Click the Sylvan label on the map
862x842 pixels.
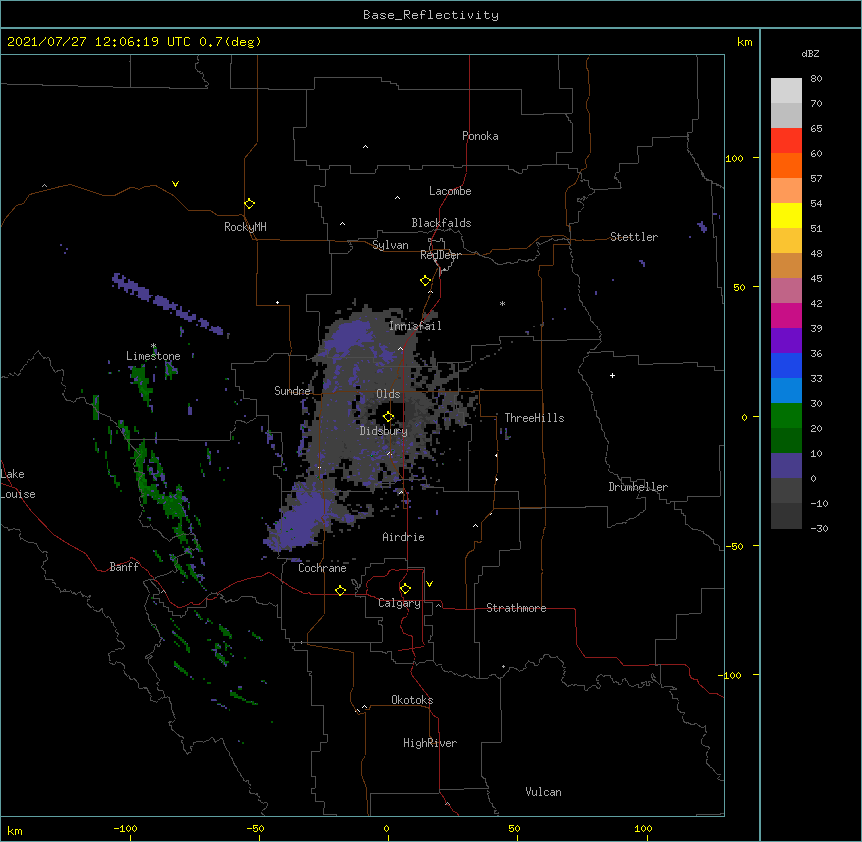[x=390, y=245]
